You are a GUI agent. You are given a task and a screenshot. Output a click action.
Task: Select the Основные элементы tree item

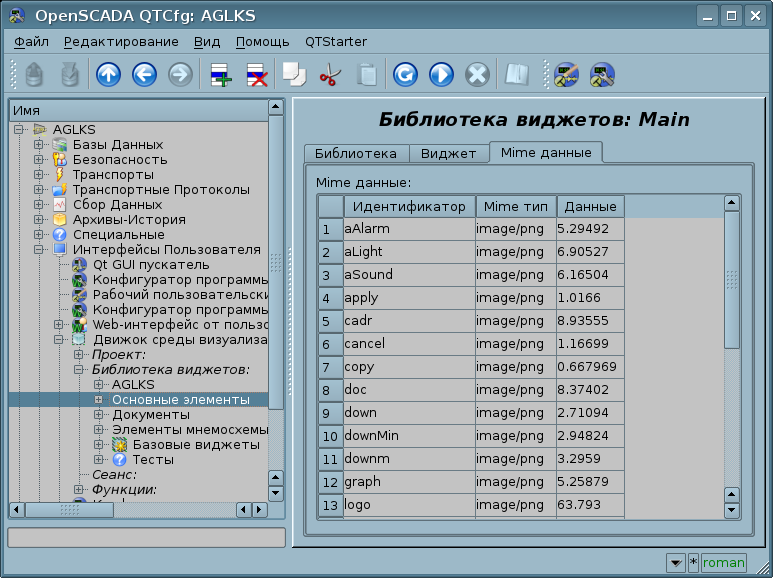(x=180, y=399)
